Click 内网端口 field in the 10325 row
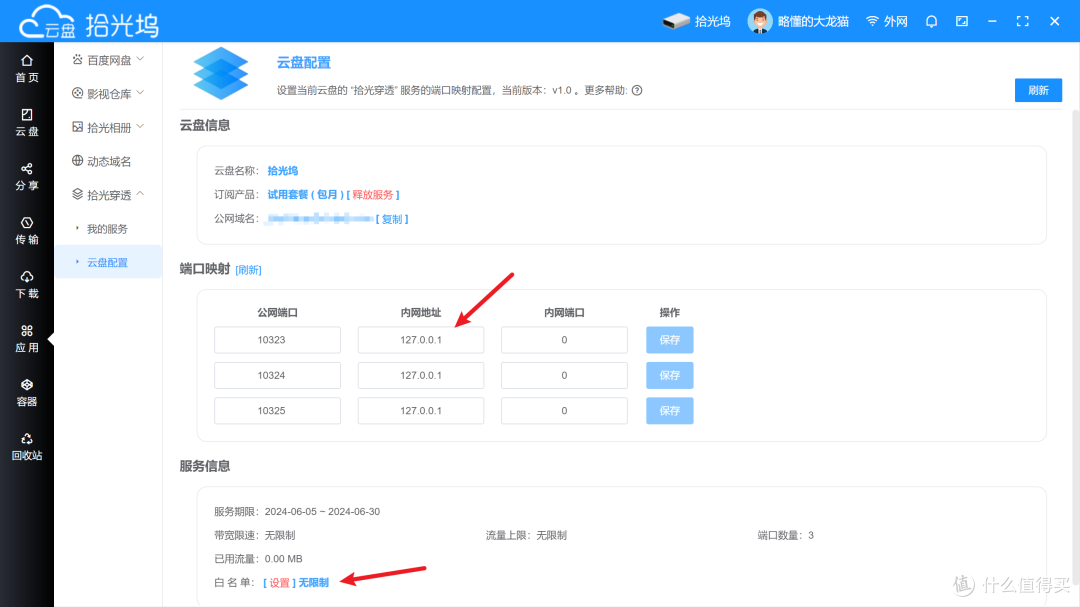Viewport: 1080px width, 607px height. [x=564, y=411]
